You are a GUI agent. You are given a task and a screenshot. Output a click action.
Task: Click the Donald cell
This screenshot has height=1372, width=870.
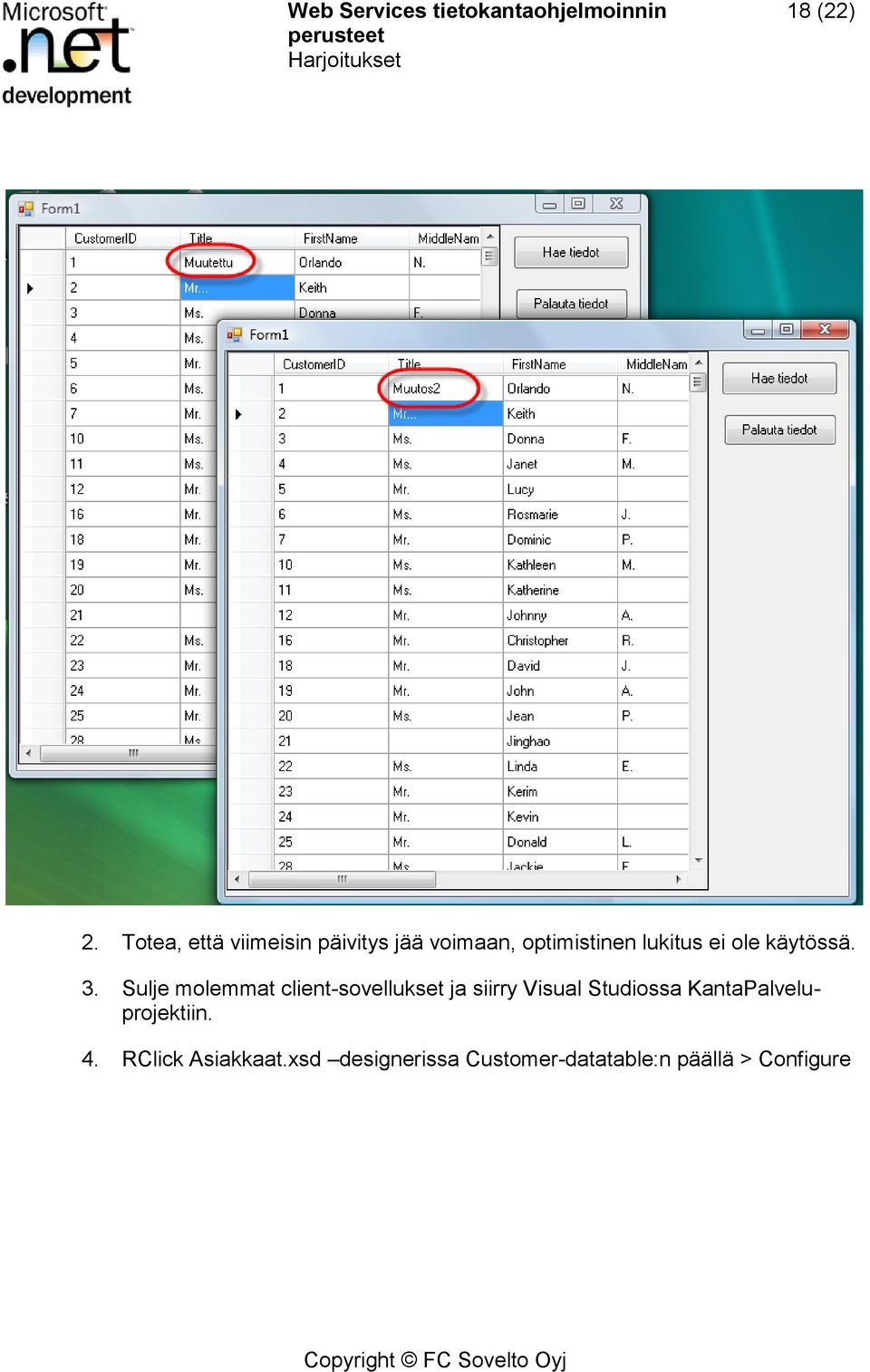point(560,842)
